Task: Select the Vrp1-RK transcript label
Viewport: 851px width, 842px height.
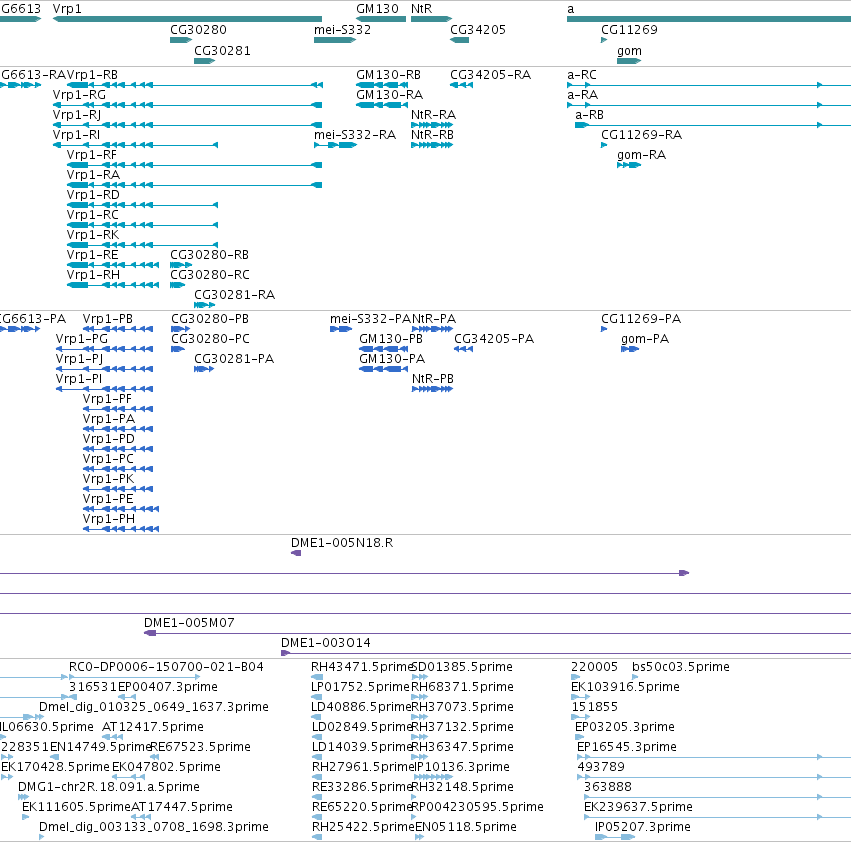Action: point(93,236)
